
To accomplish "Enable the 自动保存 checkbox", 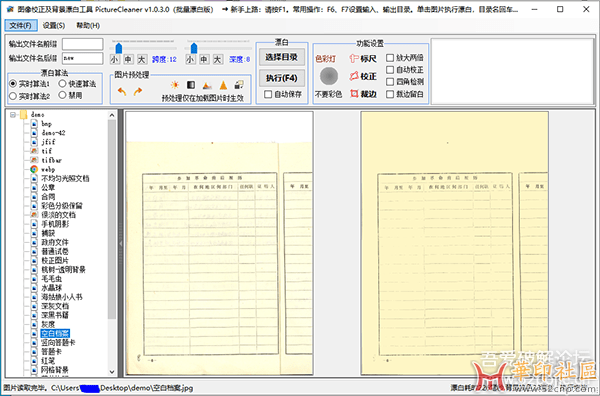I will click(268, 94).
